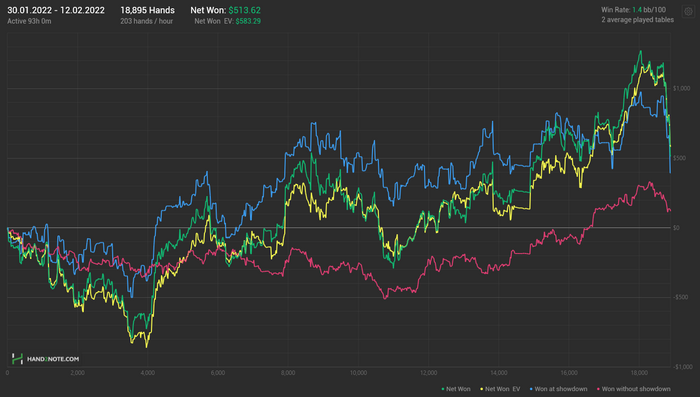Toggle the Net Won EV series label

coord(503,389)
